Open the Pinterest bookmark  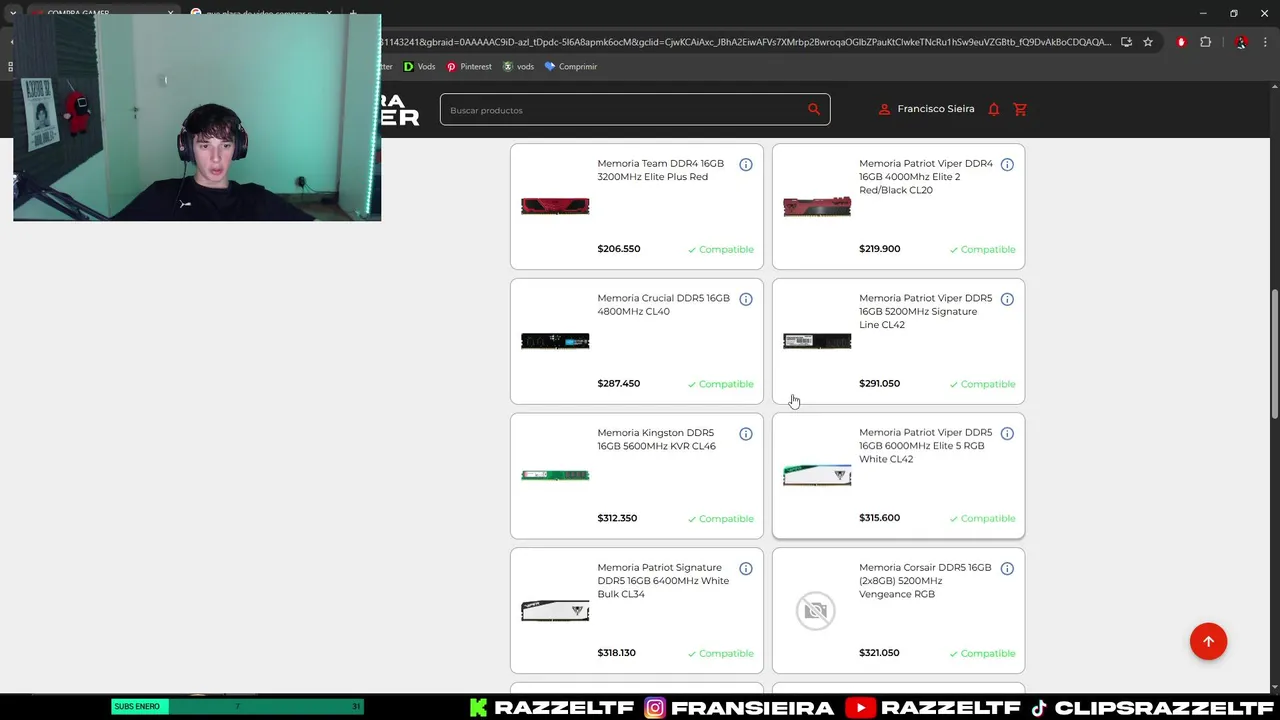tap(469, 66)
